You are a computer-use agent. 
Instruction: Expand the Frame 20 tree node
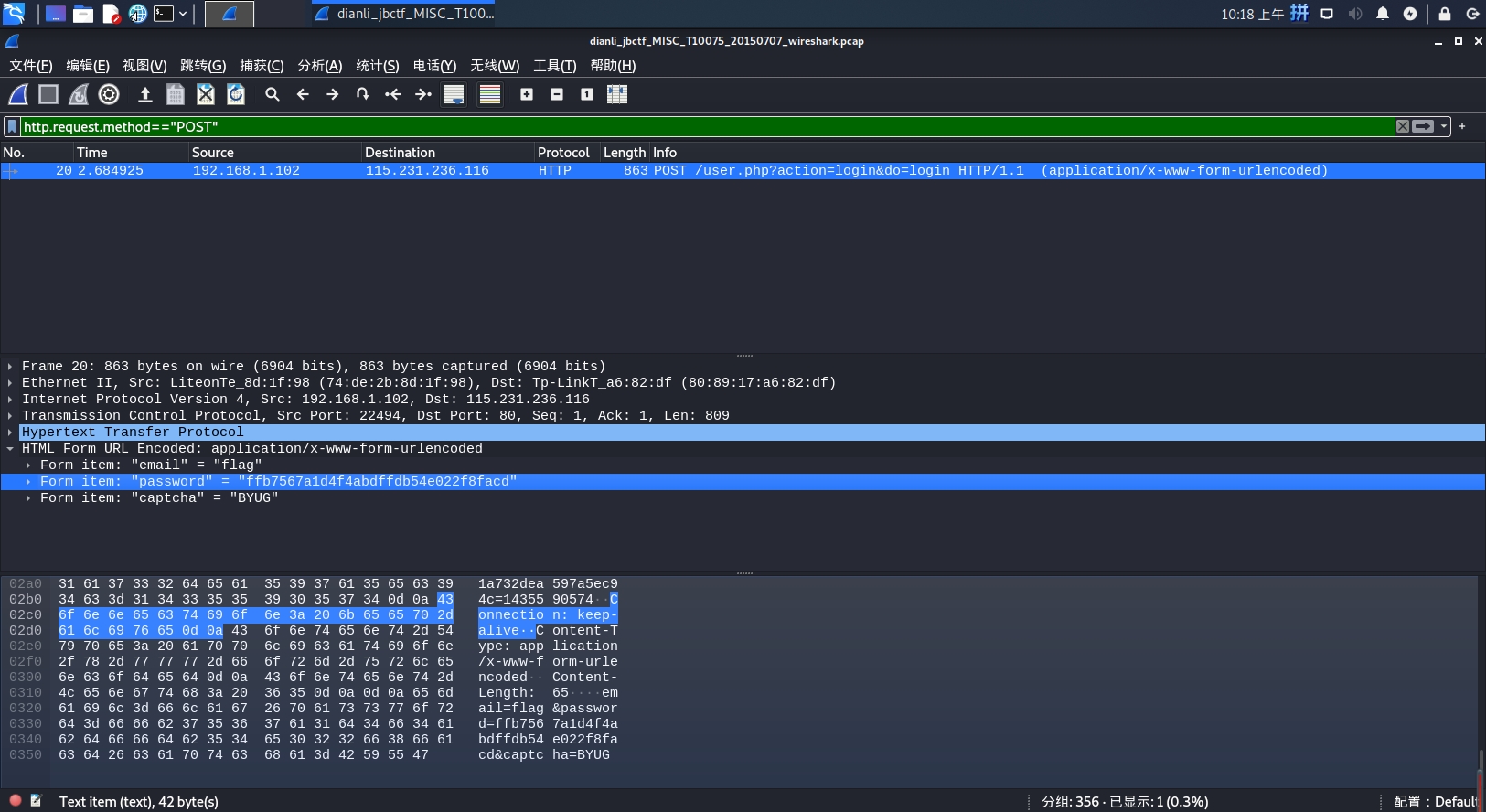coord(10,367)
